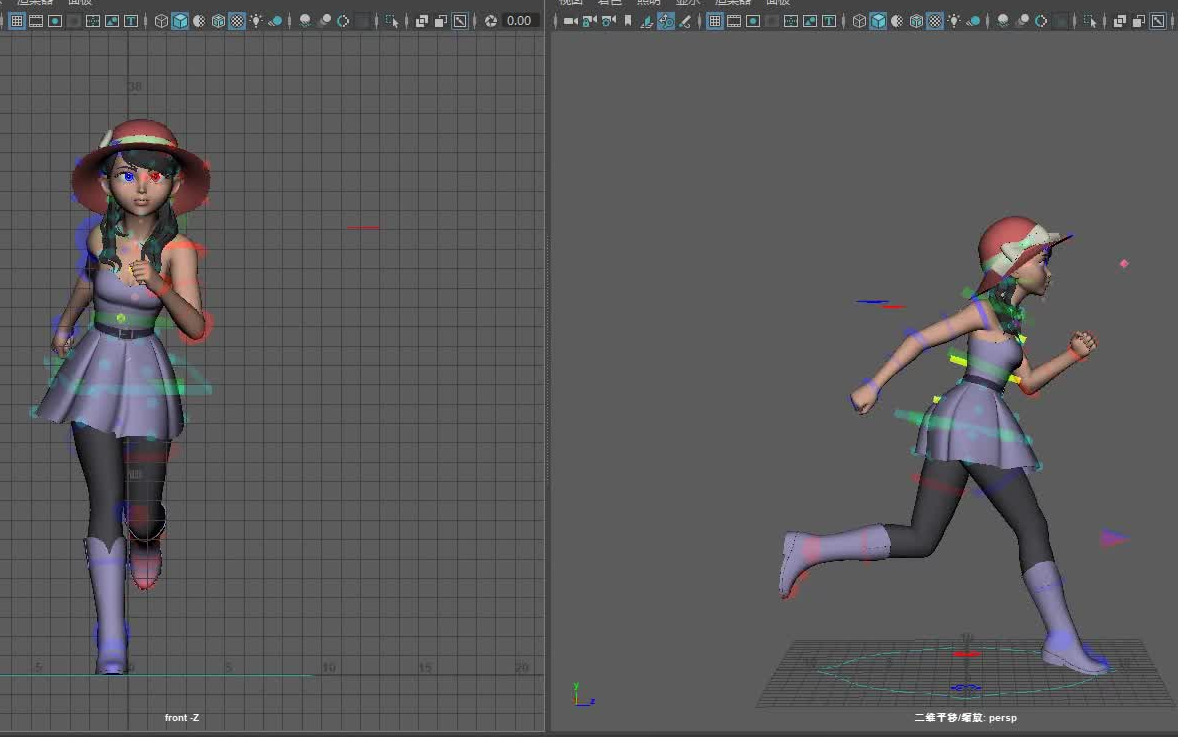Click select camera icon in persp panel
This screenshot has width=1178, height=737.
[570, 21]
